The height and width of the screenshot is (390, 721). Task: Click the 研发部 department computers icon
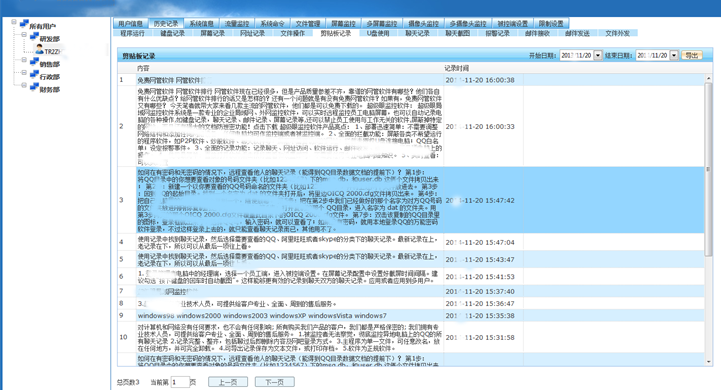point(34,37)
